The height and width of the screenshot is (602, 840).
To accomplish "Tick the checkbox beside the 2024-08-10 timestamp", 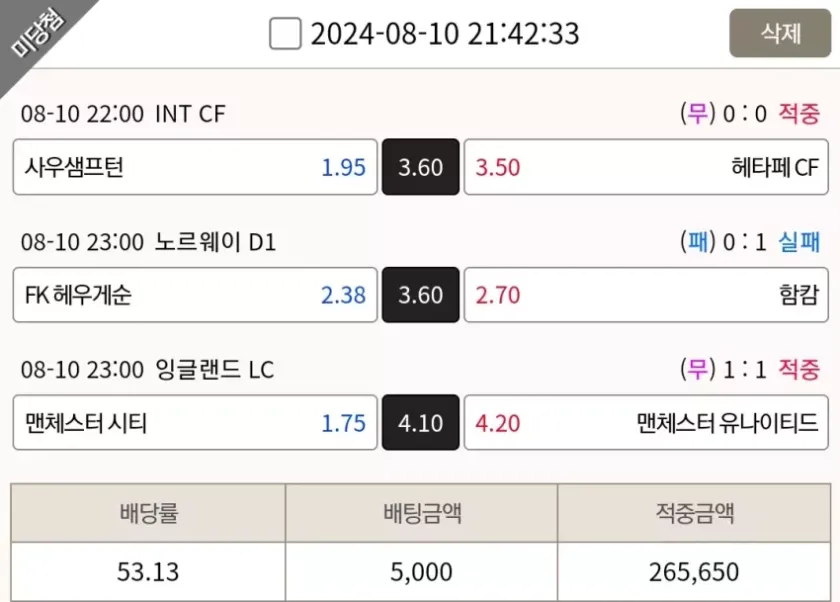I will [x=285, y=34].
